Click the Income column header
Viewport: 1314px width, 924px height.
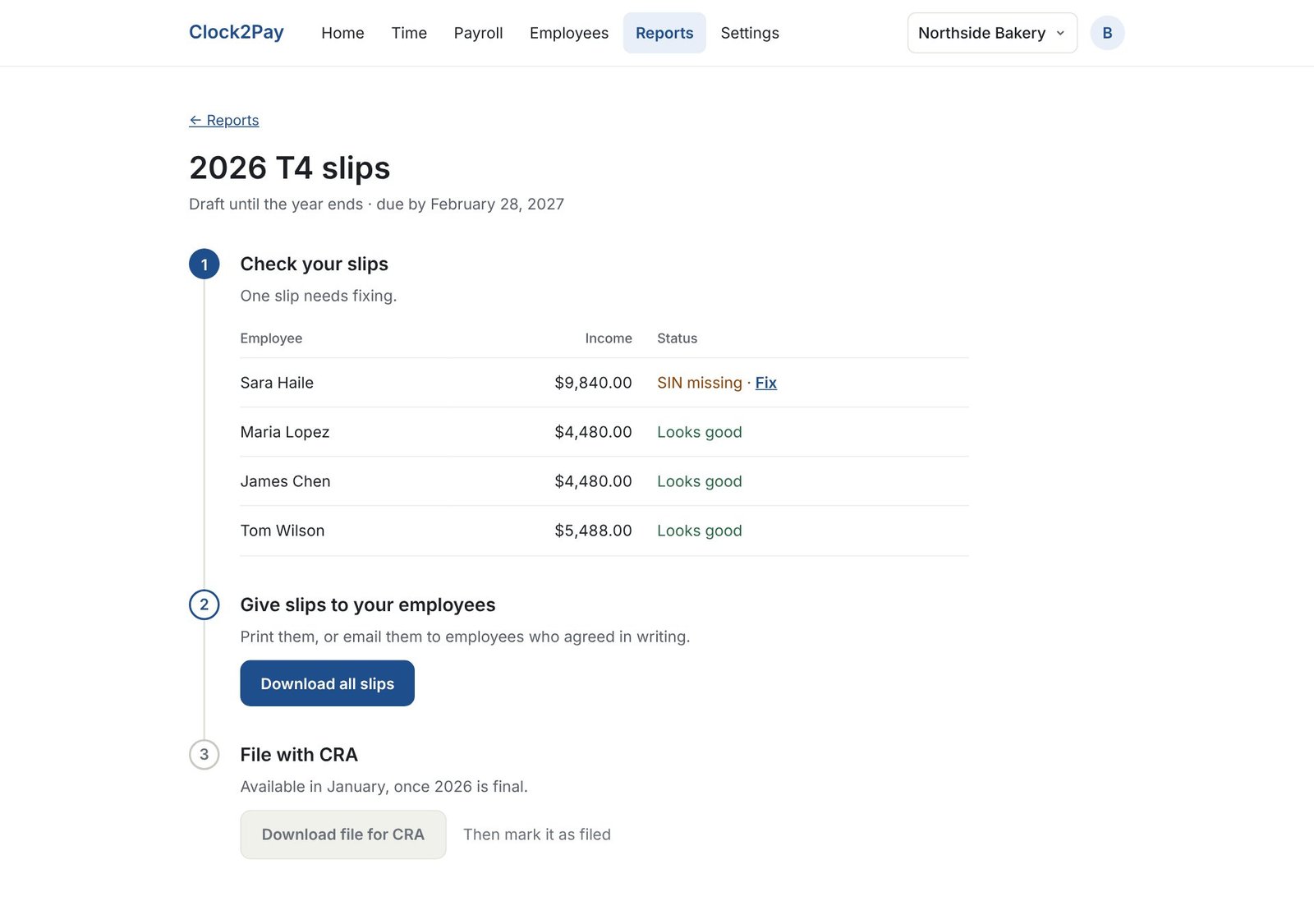click(609, 338)
